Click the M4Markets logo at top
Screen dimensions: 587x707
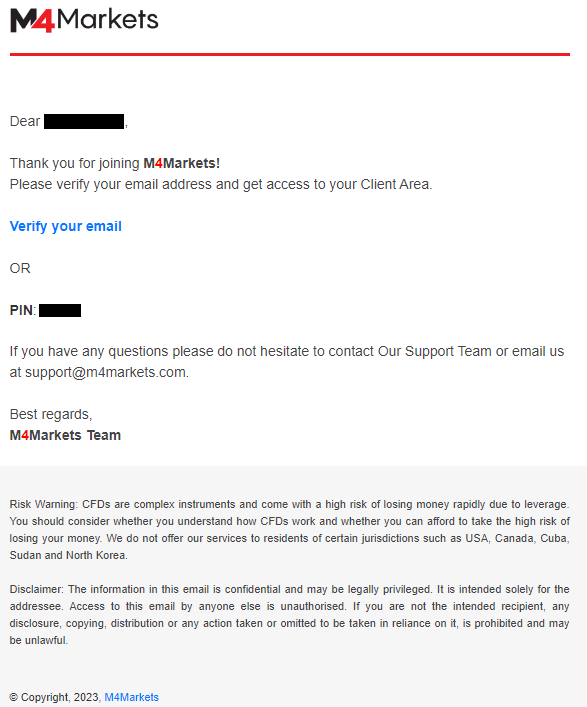click(x=84, y=20)
